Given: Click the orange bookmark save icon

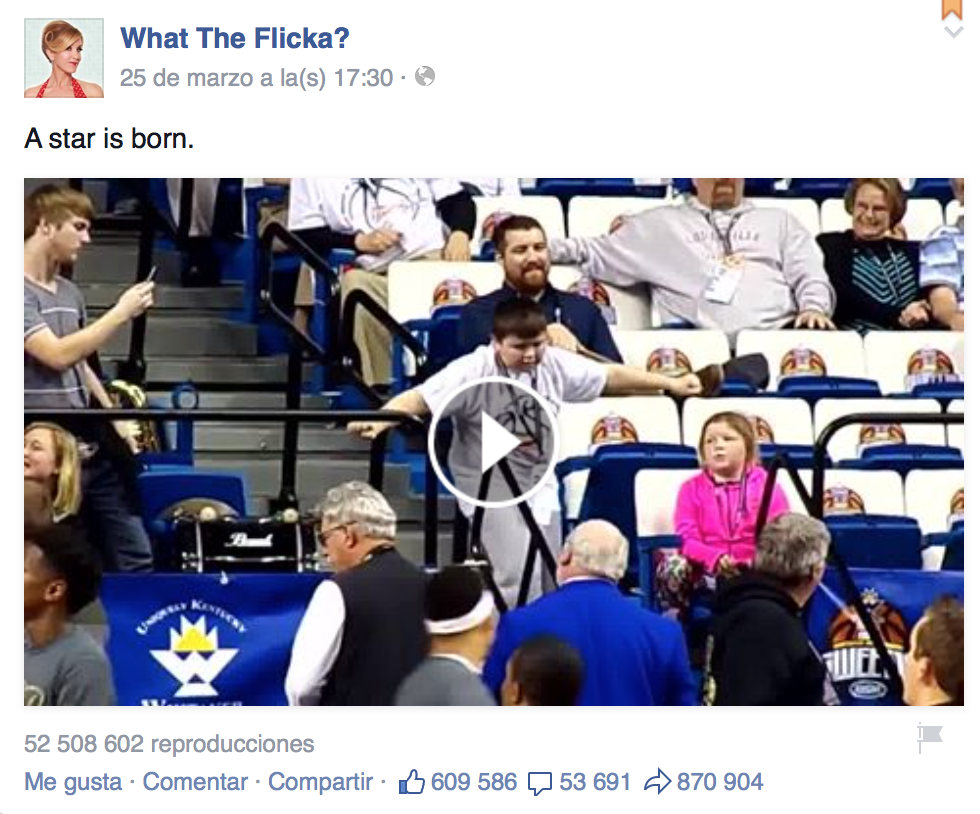Looking at the screenshot, I should point(951,9).
